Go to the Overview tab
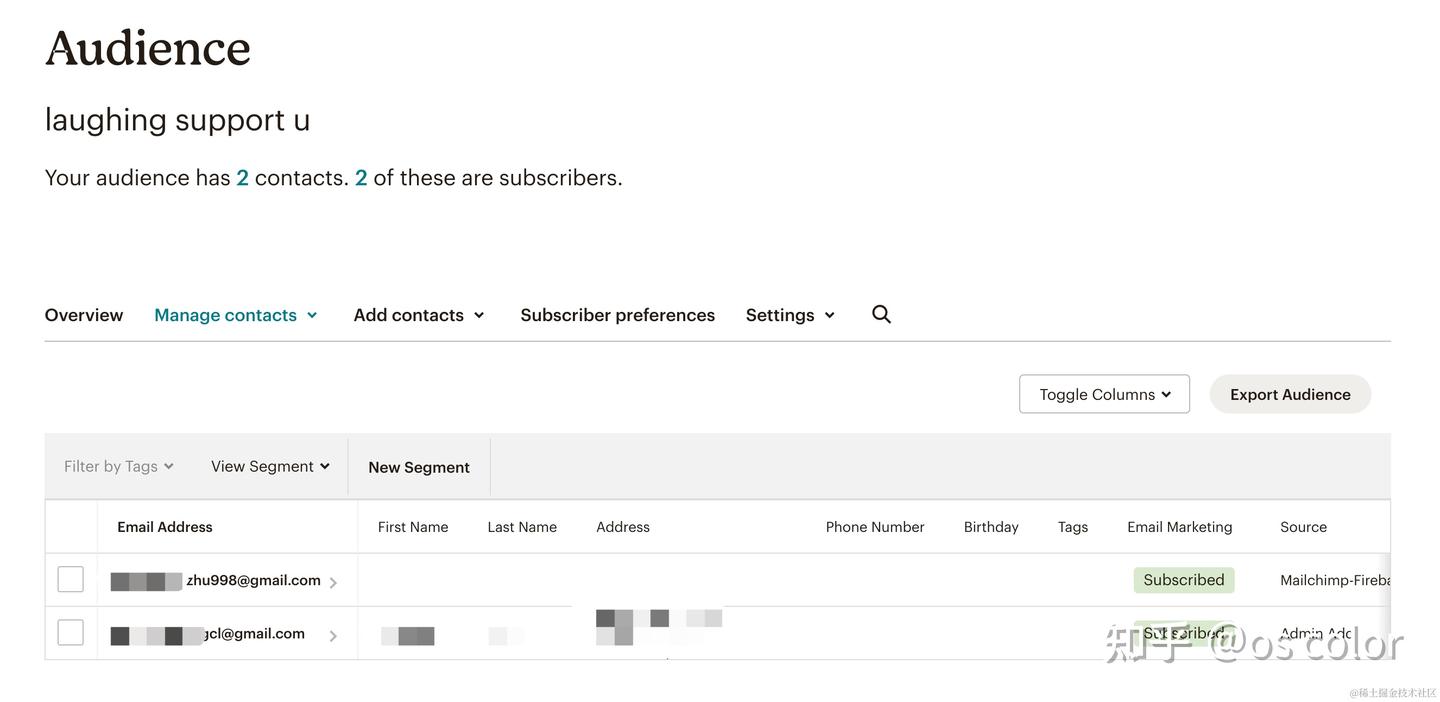This screenshot has width=1440, height=702. 84,315
